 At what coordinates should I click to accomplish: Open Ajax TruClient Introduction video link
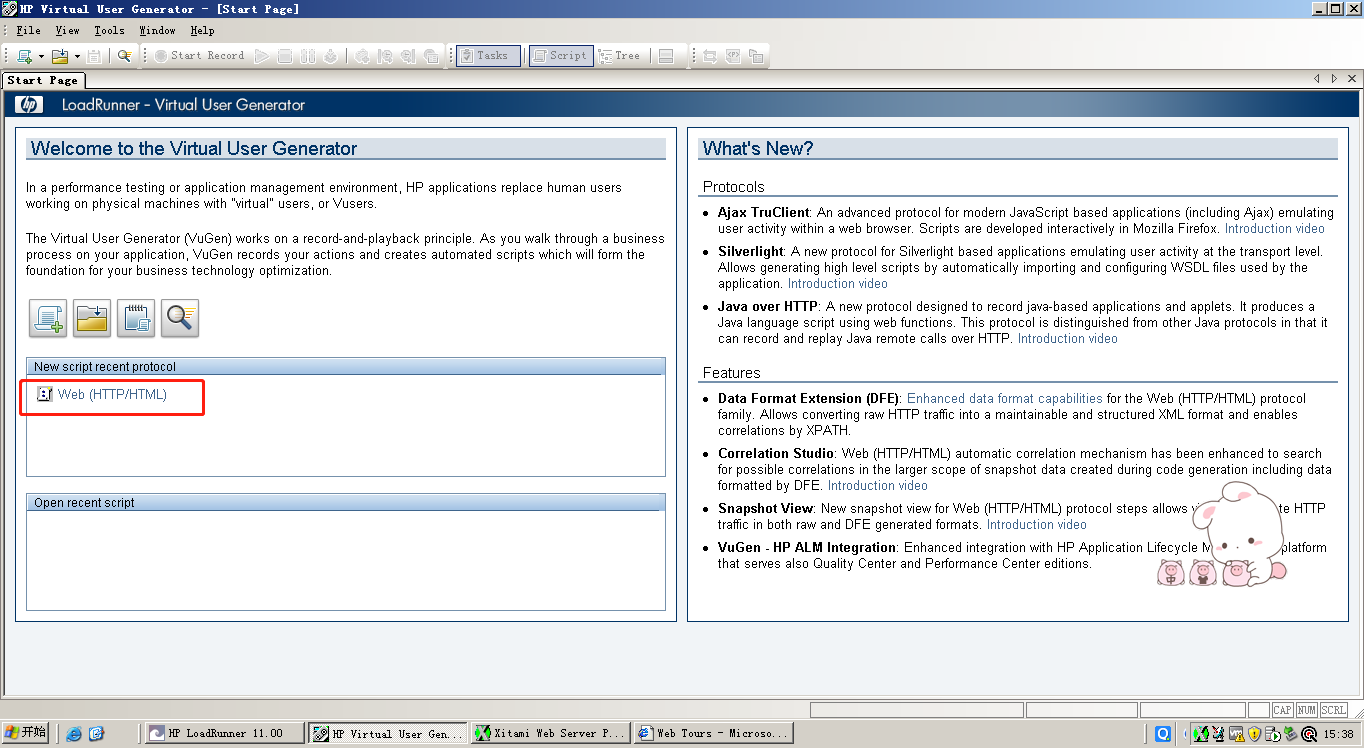point(1274,229)
